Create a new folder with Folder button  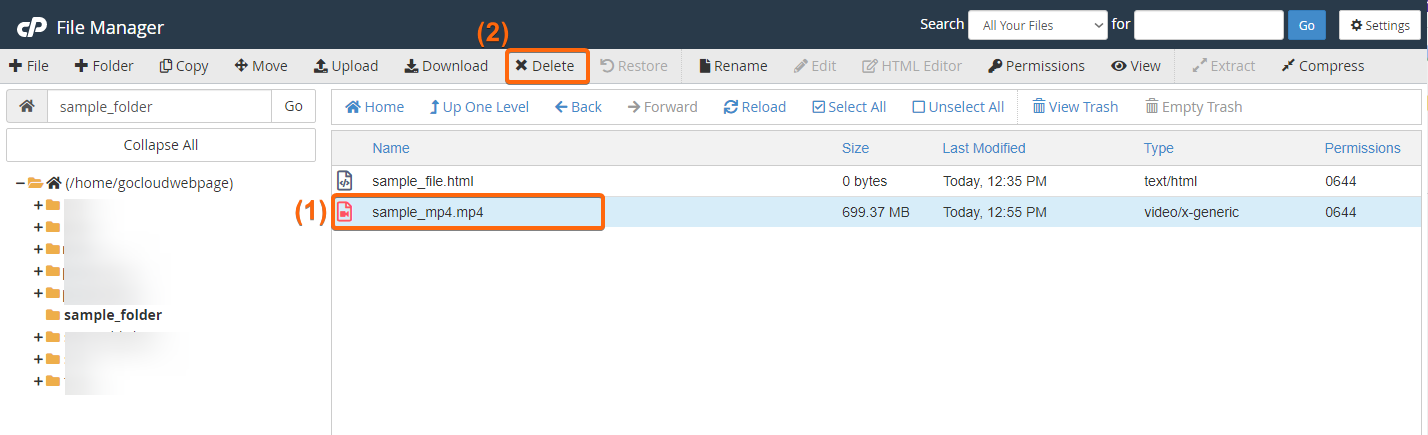(104, 66)
